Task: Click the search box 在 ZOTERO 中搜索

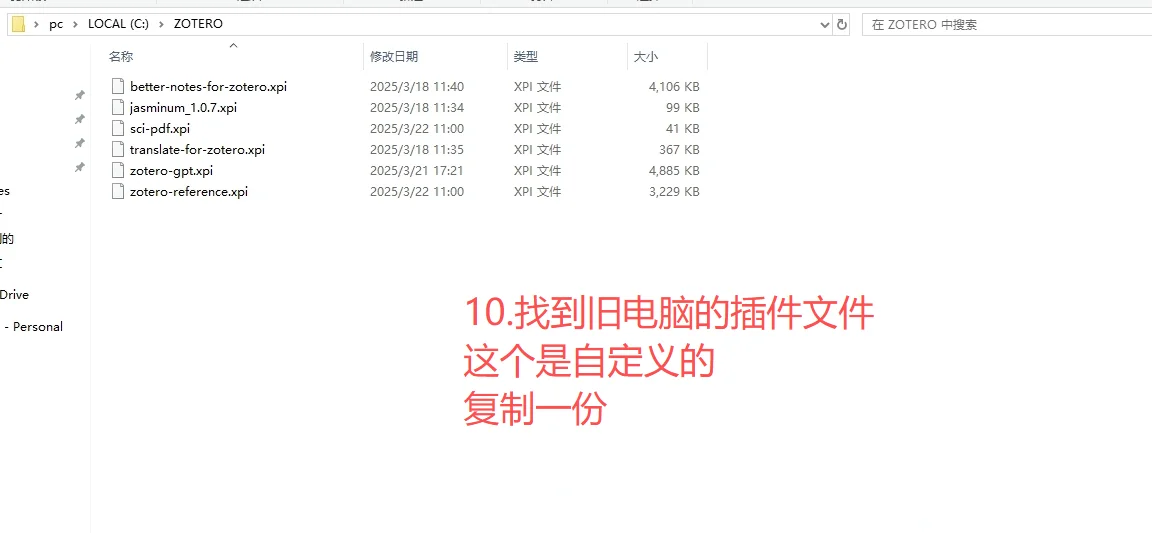Action: pos(1007,24)
